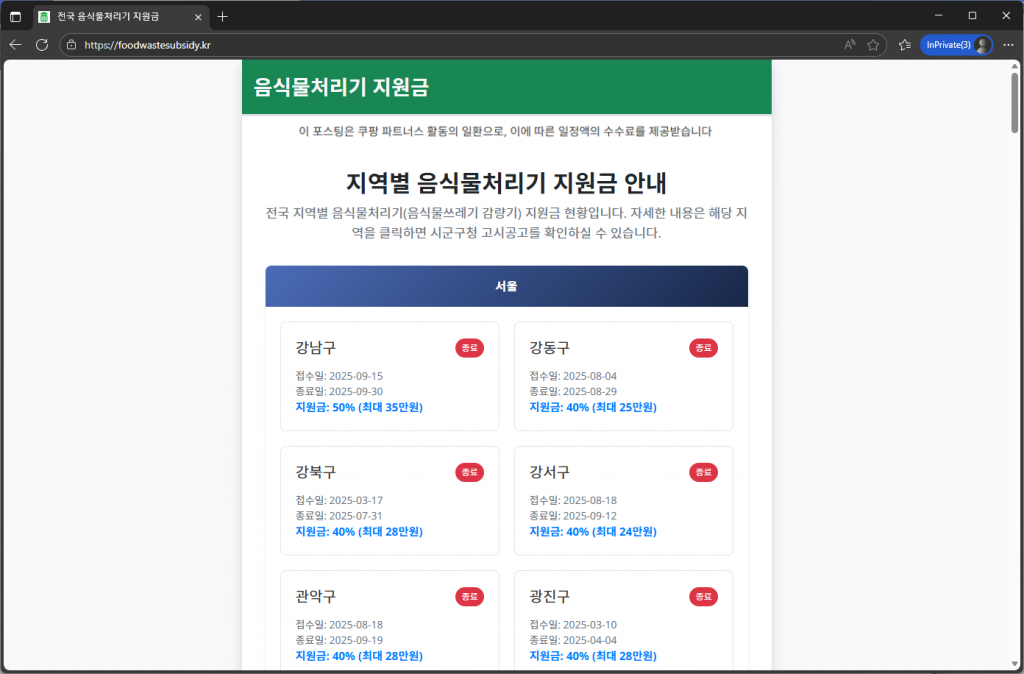1024x674 pixels.
Task: Click the 음식물처리기 지원금 site header title
Action: point(341,87)
